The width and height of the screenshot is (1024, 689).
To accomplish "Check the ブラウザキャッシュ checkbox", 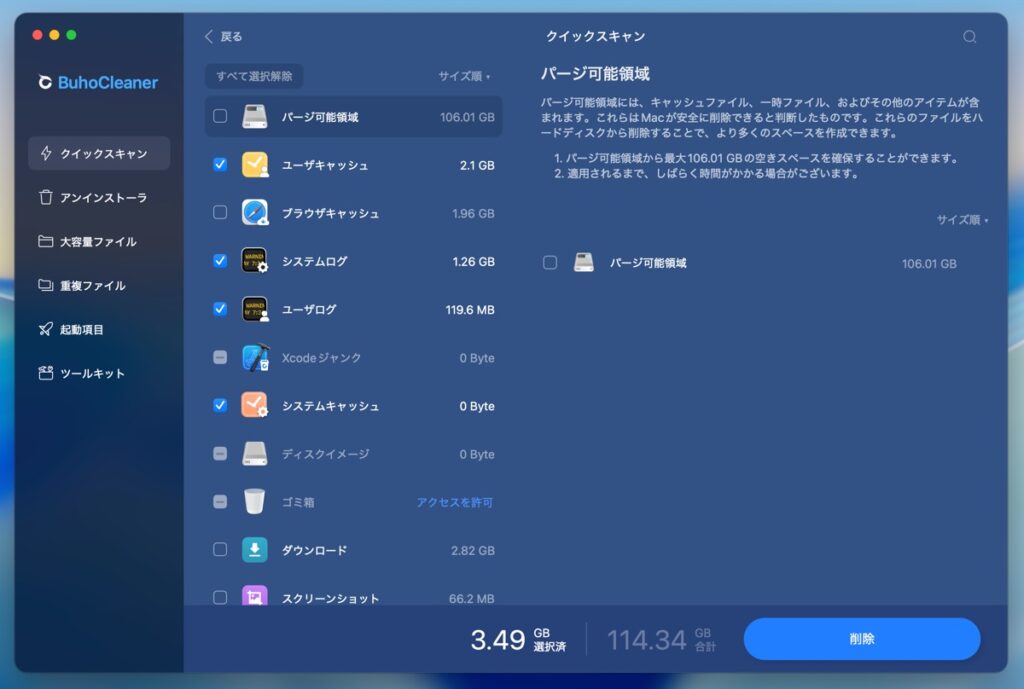I will pyautogui.click(x=220, y=213).
